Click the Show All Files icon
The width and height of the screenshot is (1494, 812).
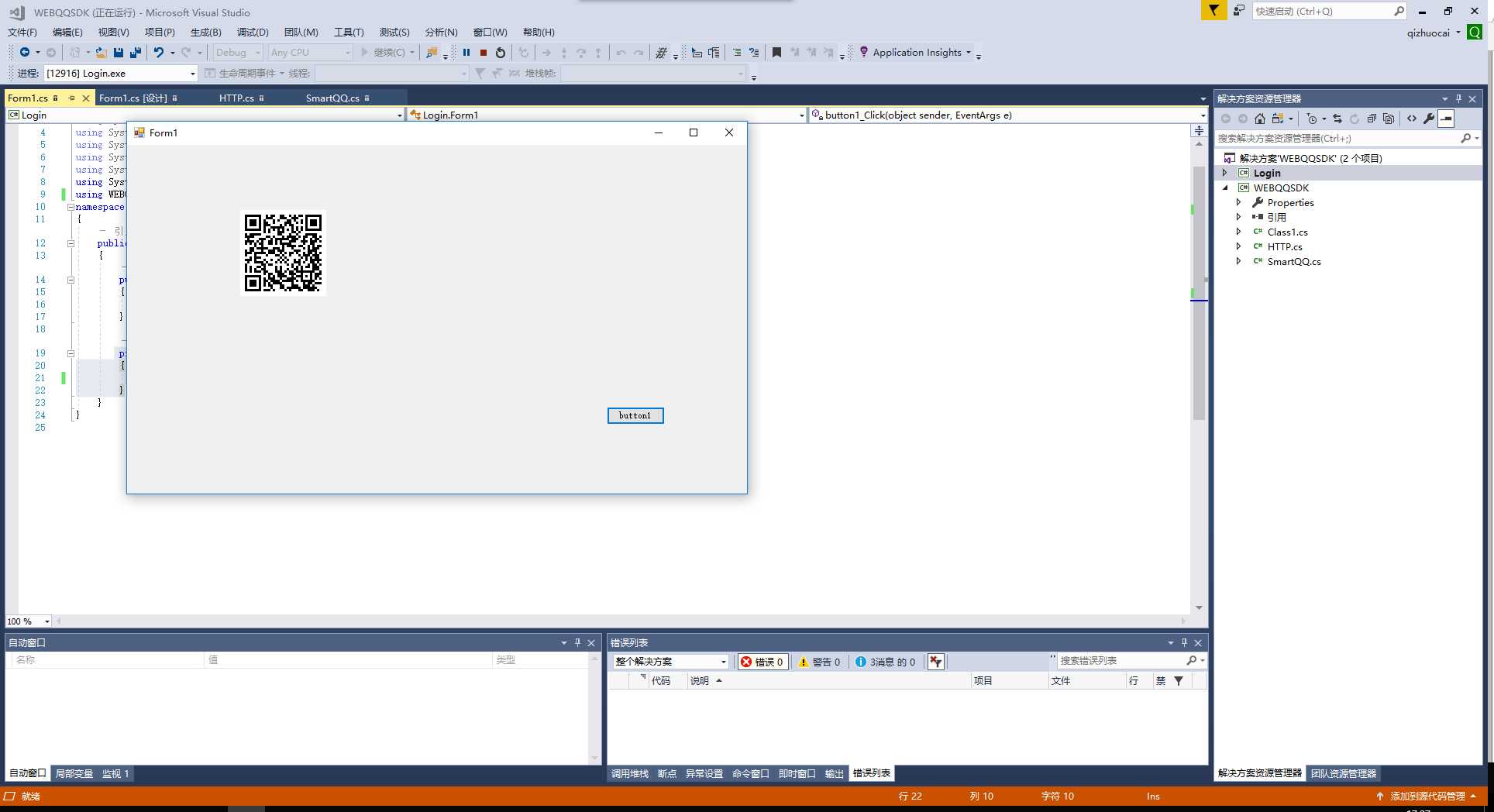tap(1389, 119)
